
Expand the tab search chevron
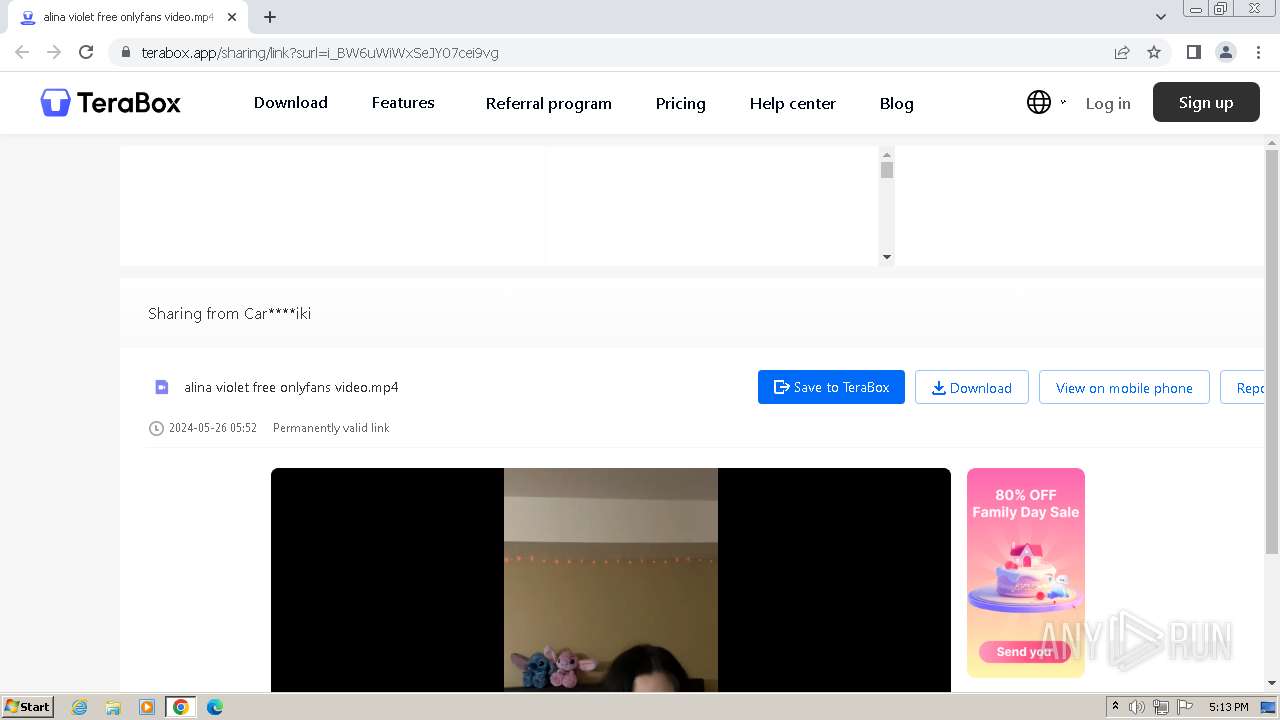[x=1161, y=17]
